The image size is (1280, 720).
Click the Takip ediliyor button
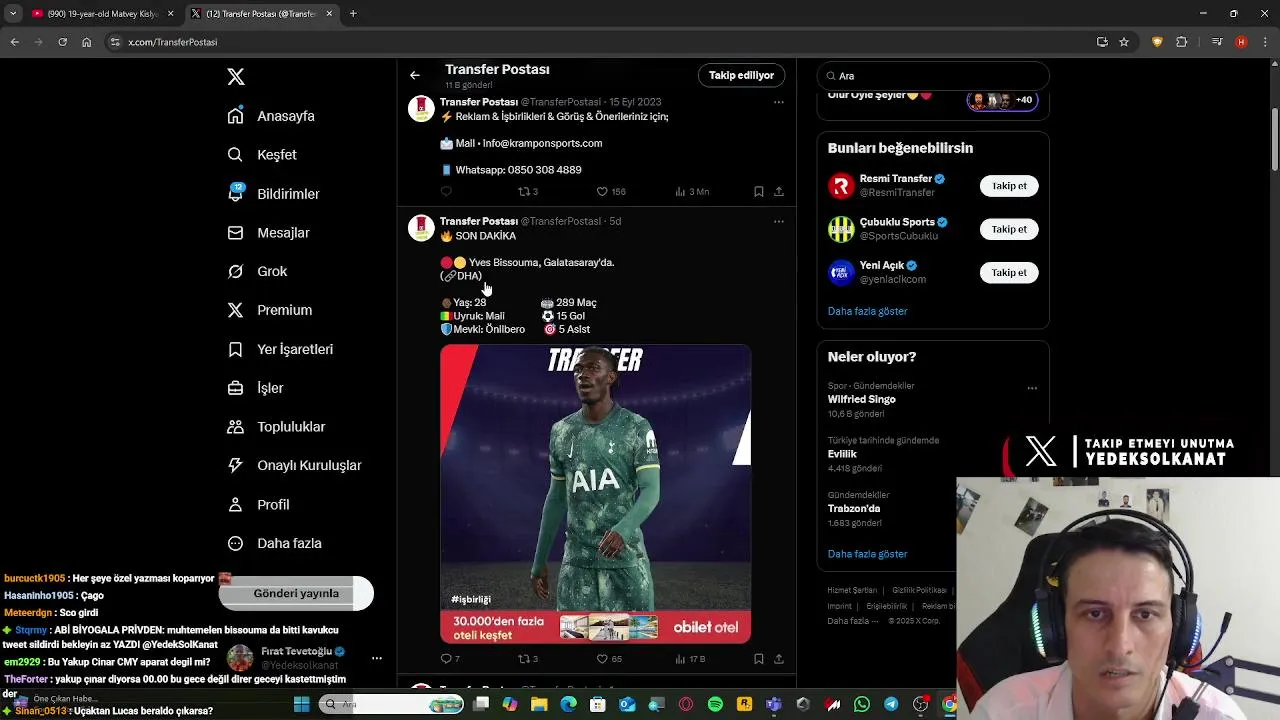[741, 75]
